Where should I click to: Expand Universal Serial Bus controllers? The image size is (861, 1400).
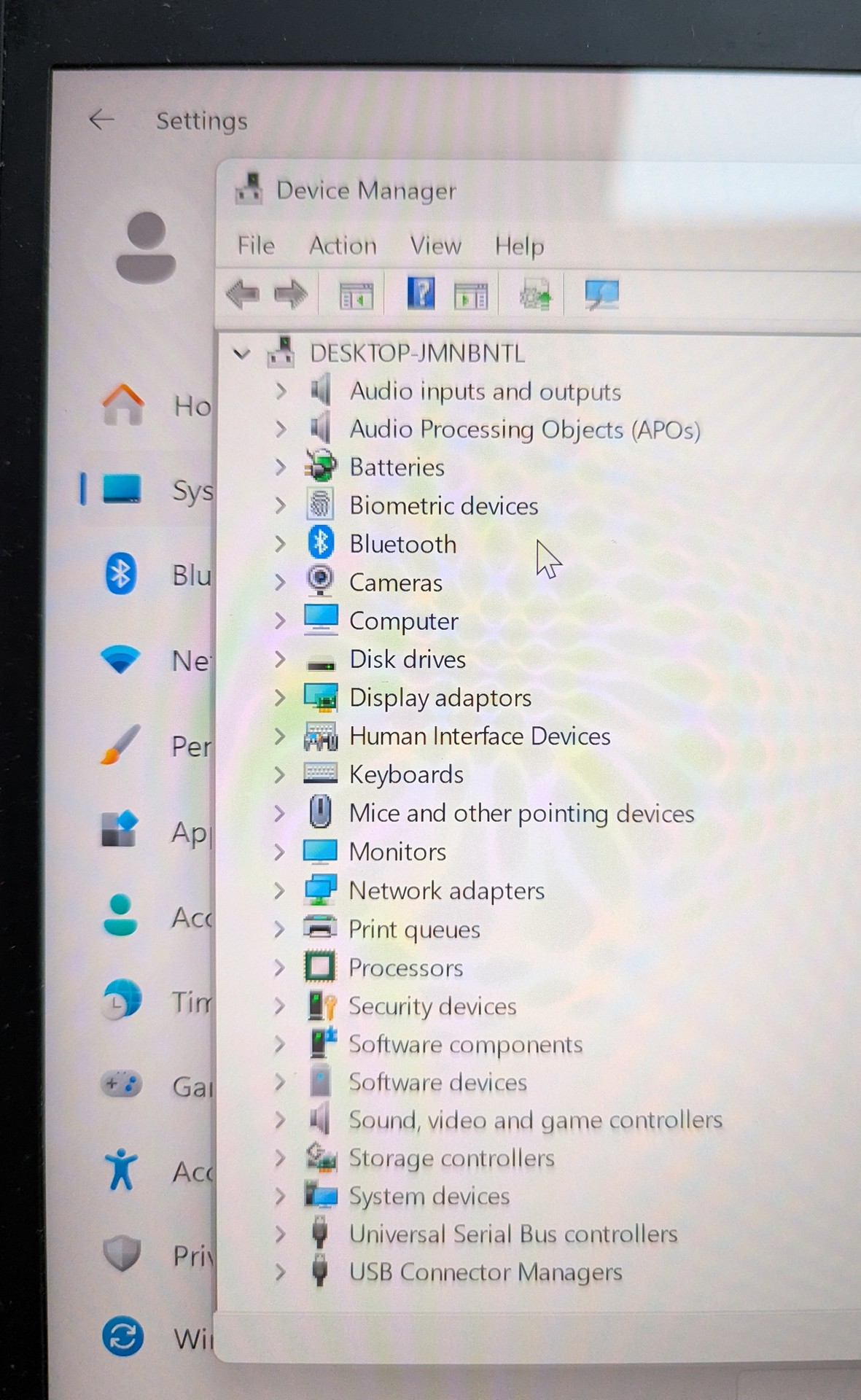pyautogui.click(x=279, y=1234)
